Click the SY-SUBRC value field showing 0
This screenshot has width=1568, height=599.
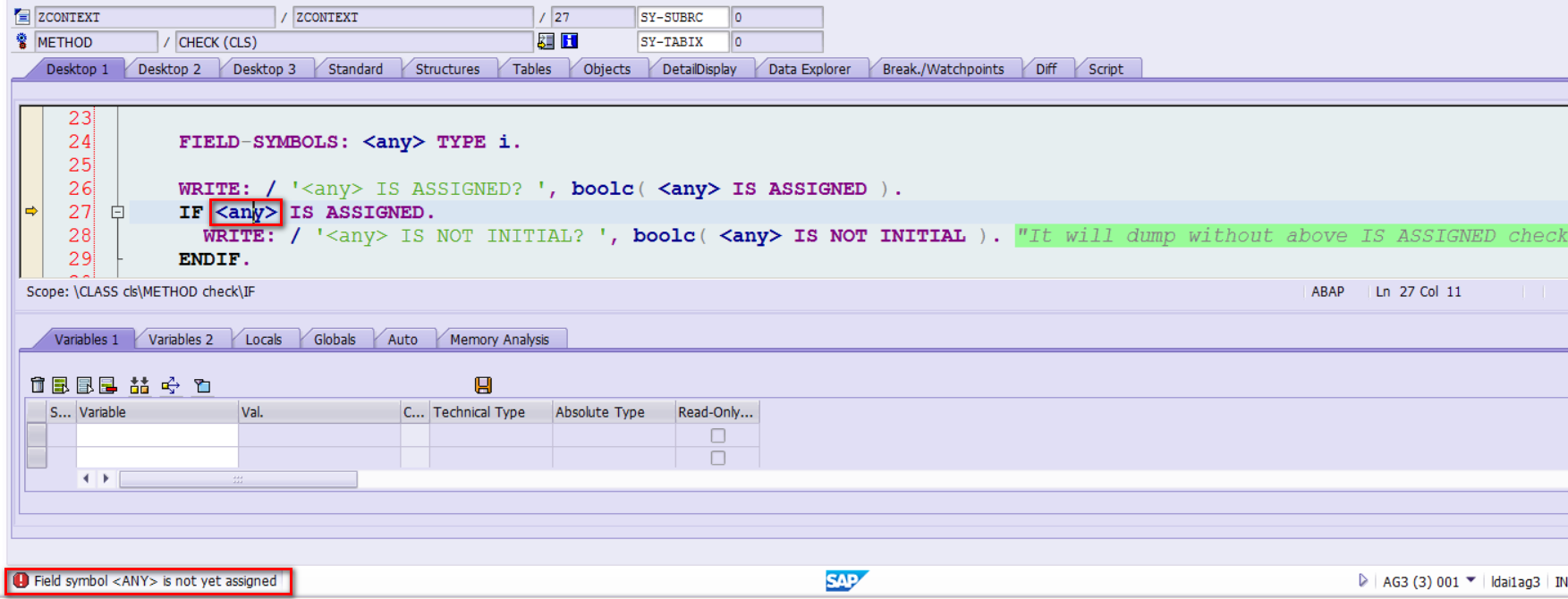pyautogui.click(x=777, y=17)
